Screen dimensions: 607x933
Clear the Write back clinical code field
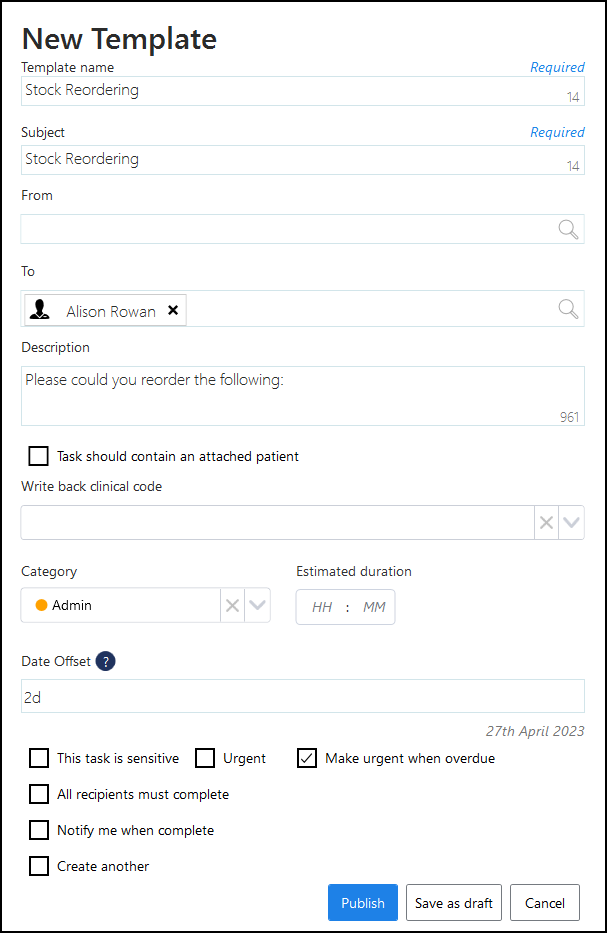coord(546,522)
